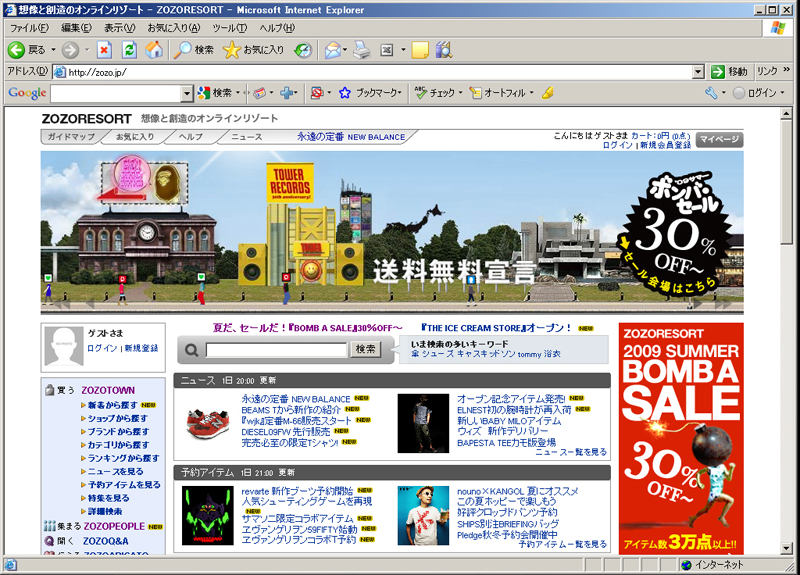Go to the home page via house icon
The height and width of the screenshot is (575, 800).
154,49
